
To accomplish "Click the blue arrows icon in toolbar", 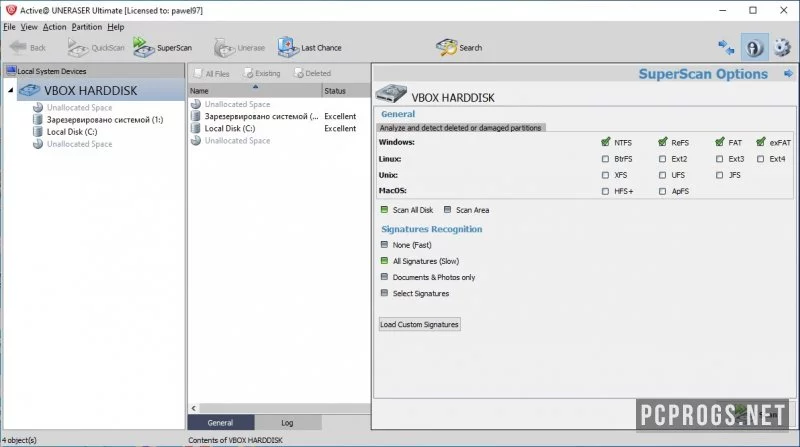I will [x=726, y=47].
